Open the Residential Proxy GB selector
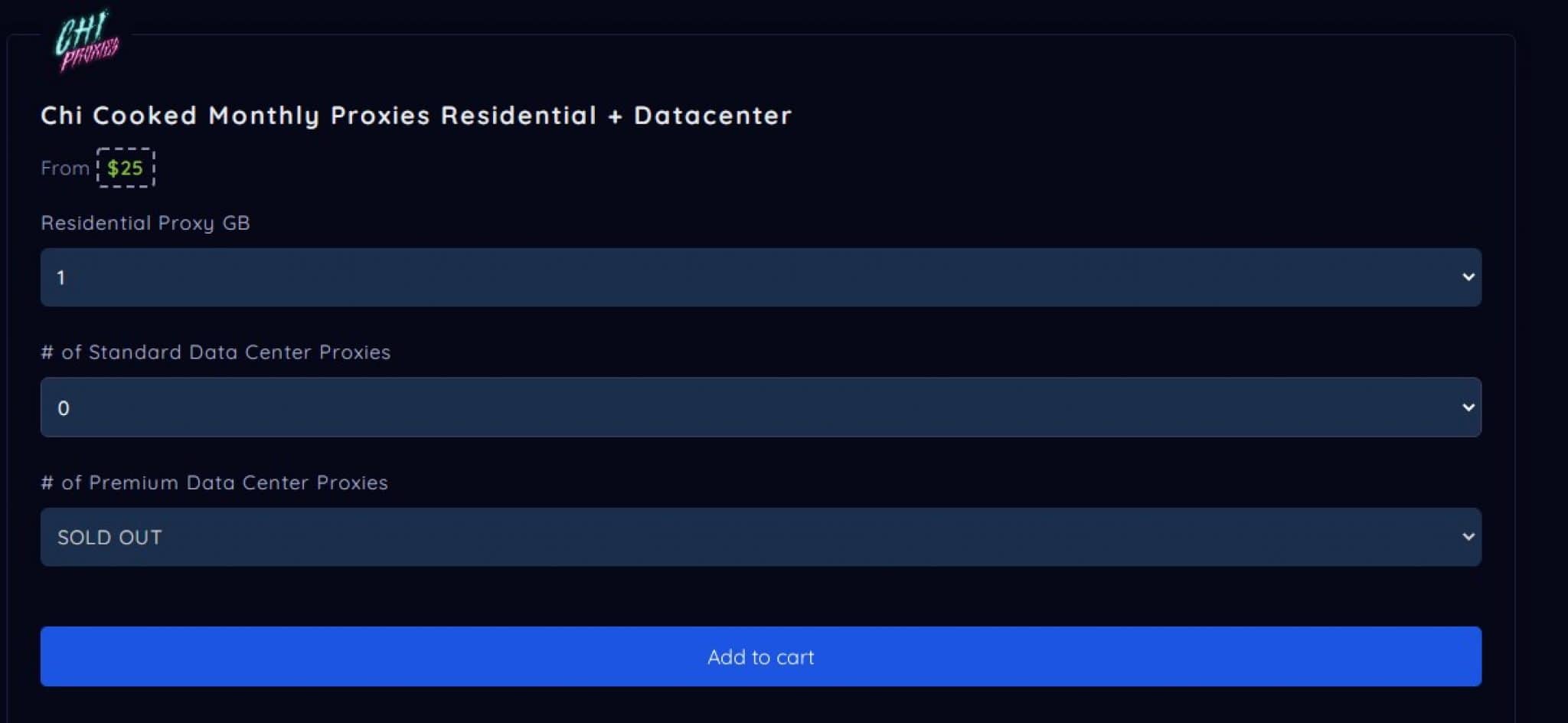The width and height of the screenshot is (1568, 723). 760,277
